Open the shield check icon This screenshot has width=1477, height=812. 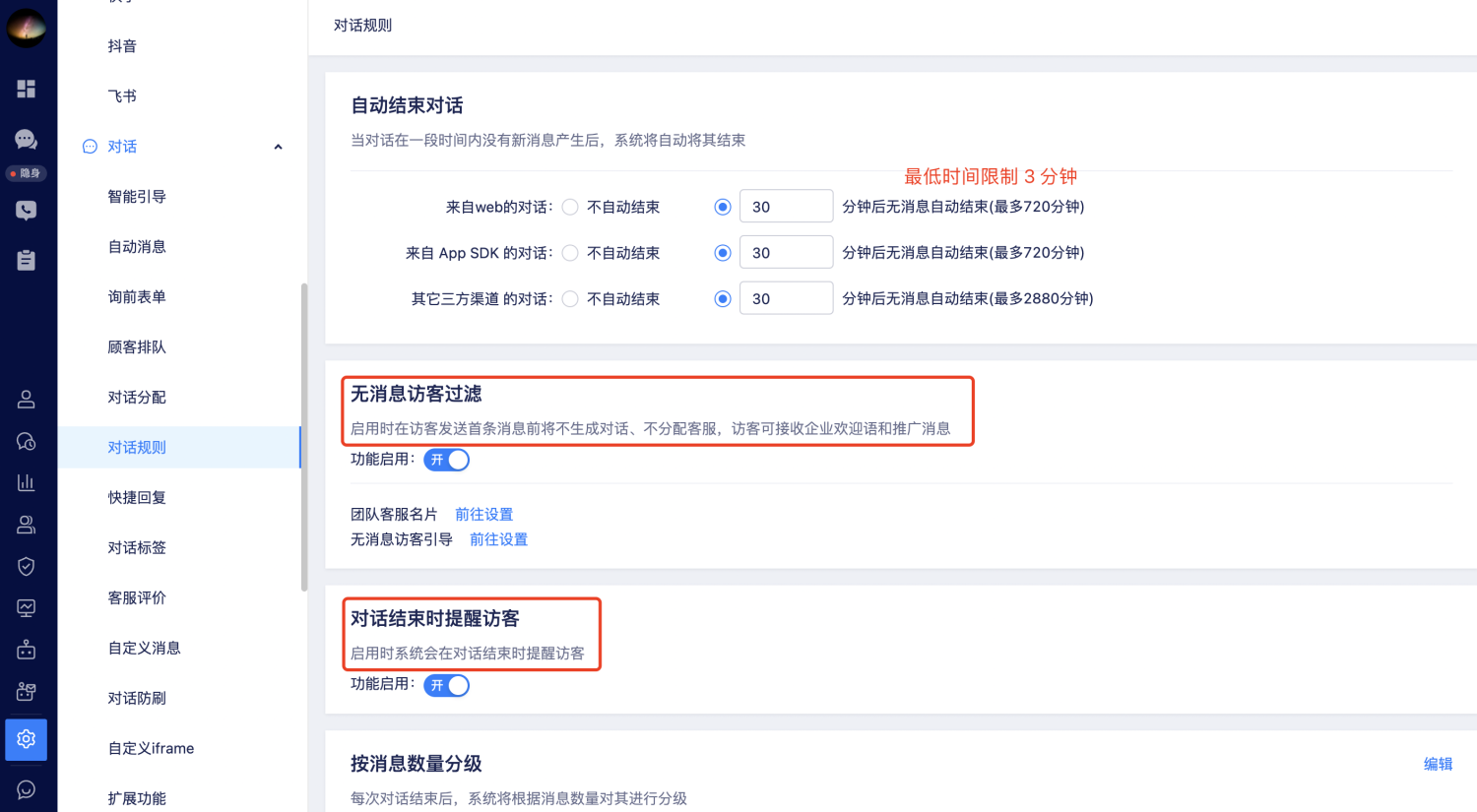(27, 566)
